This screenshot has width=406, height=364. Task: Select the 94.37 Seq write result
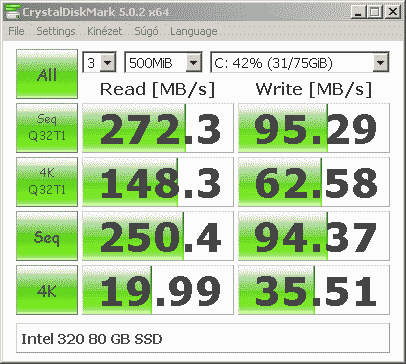click(x=314, y=236)
